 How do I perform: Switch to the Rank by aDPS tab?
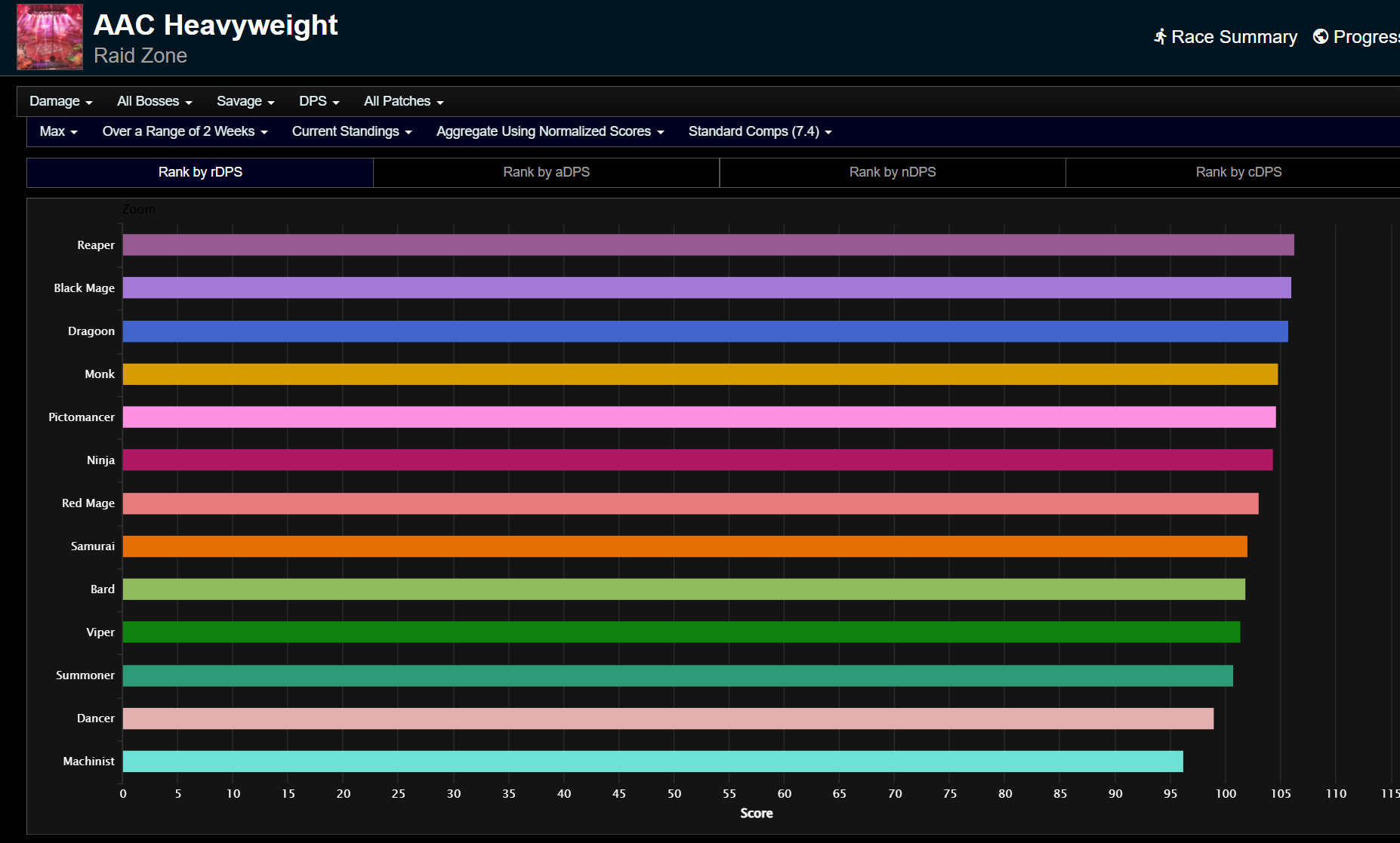point(547,172)
